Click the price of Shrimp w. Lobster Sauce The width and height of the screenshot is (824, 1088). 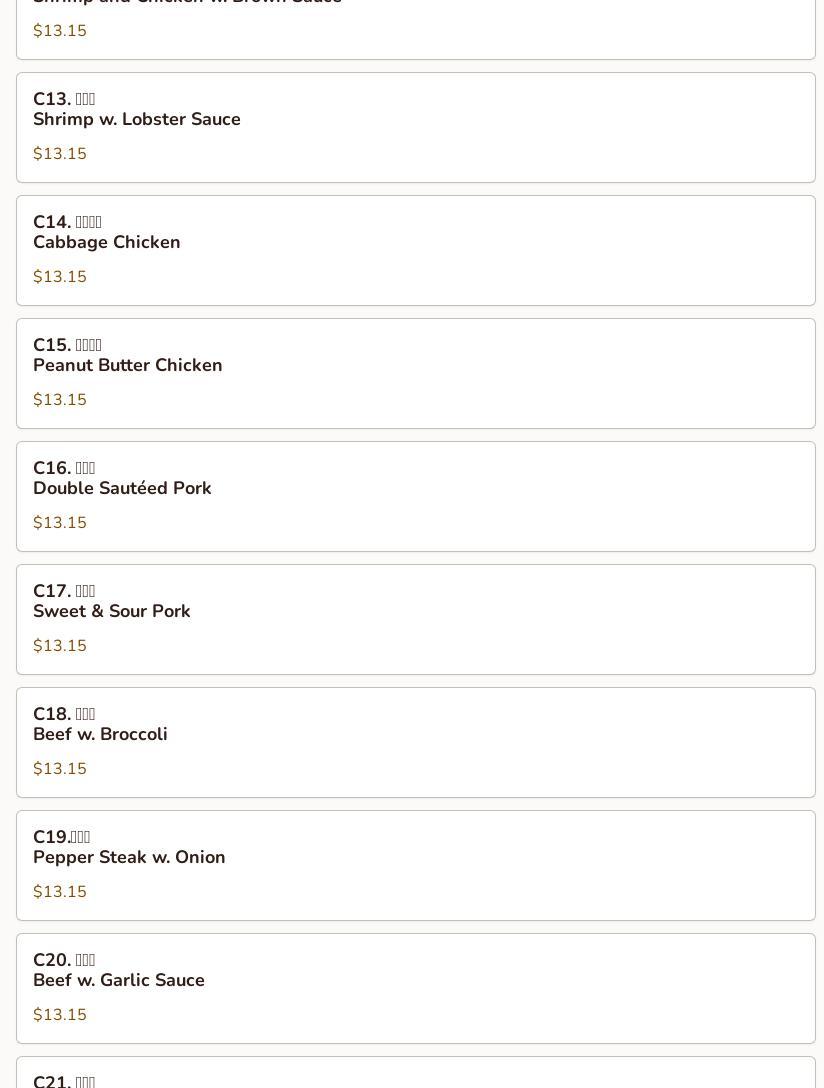pyautogui.click(x=60, y=154)
